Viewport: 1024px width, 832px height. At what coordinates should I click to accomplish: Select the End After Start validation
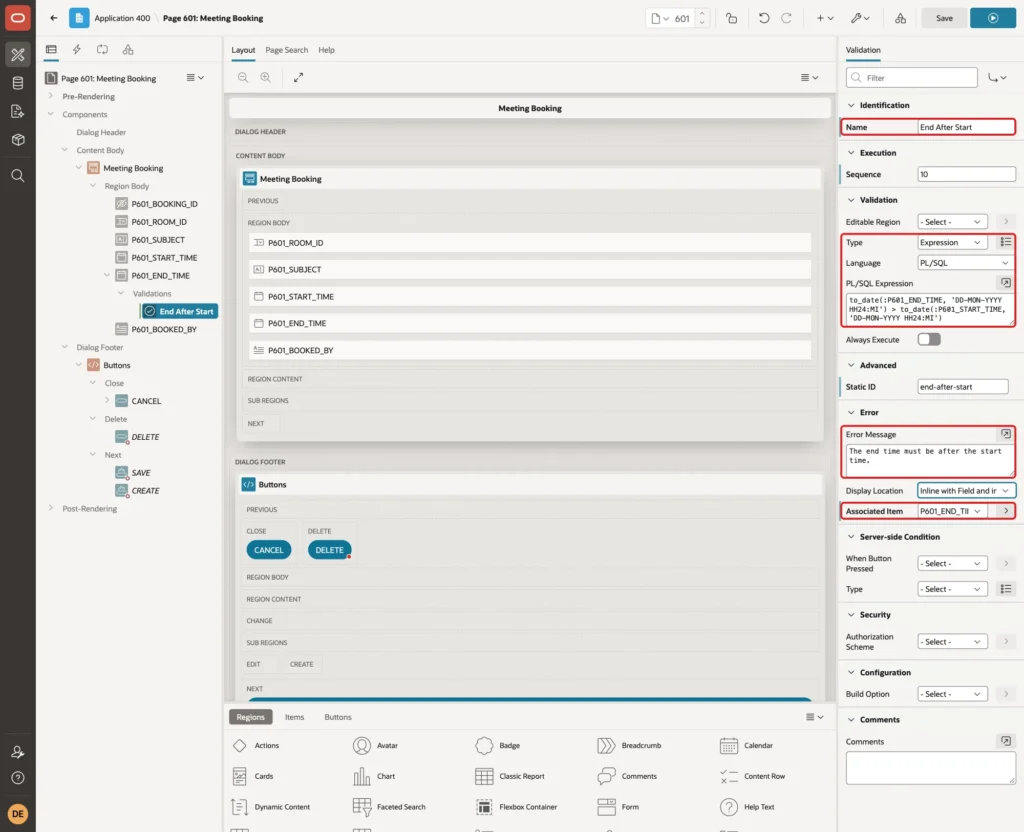tap(180, 312)
